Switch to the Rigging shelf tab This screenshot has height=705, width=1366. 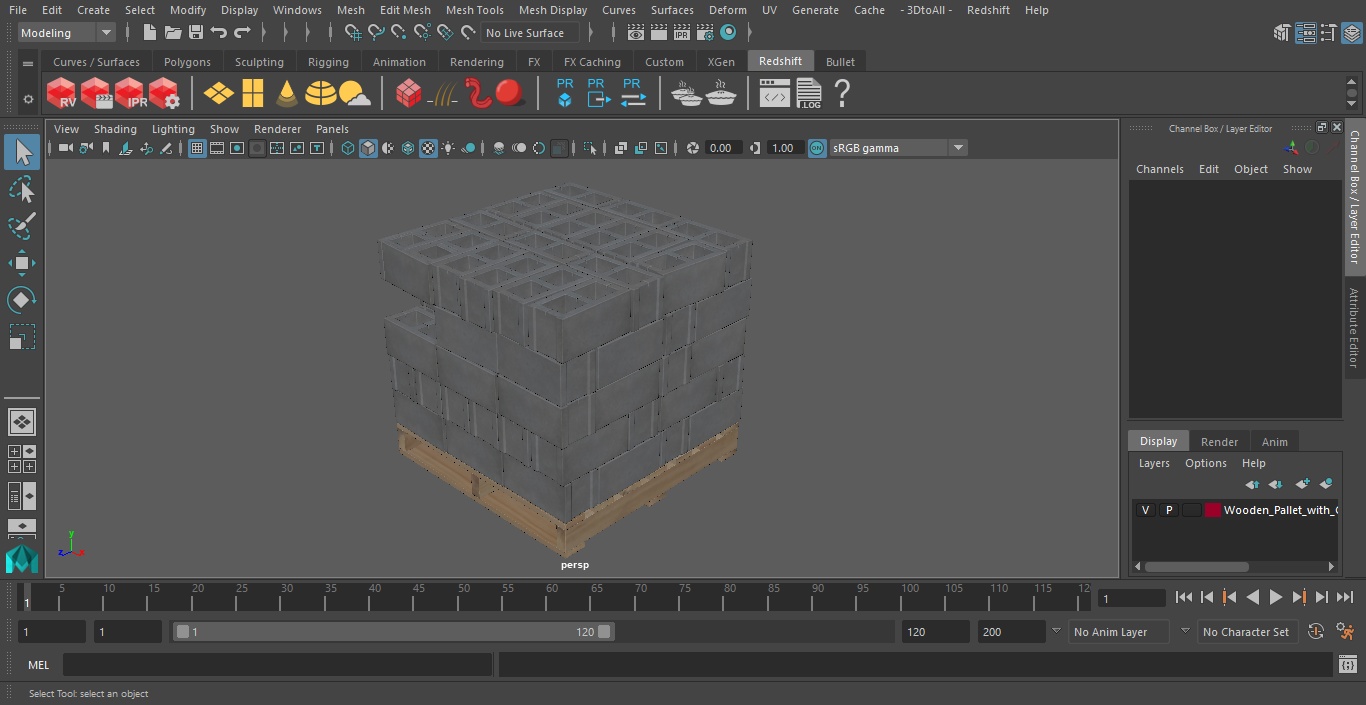pos(328,62)
